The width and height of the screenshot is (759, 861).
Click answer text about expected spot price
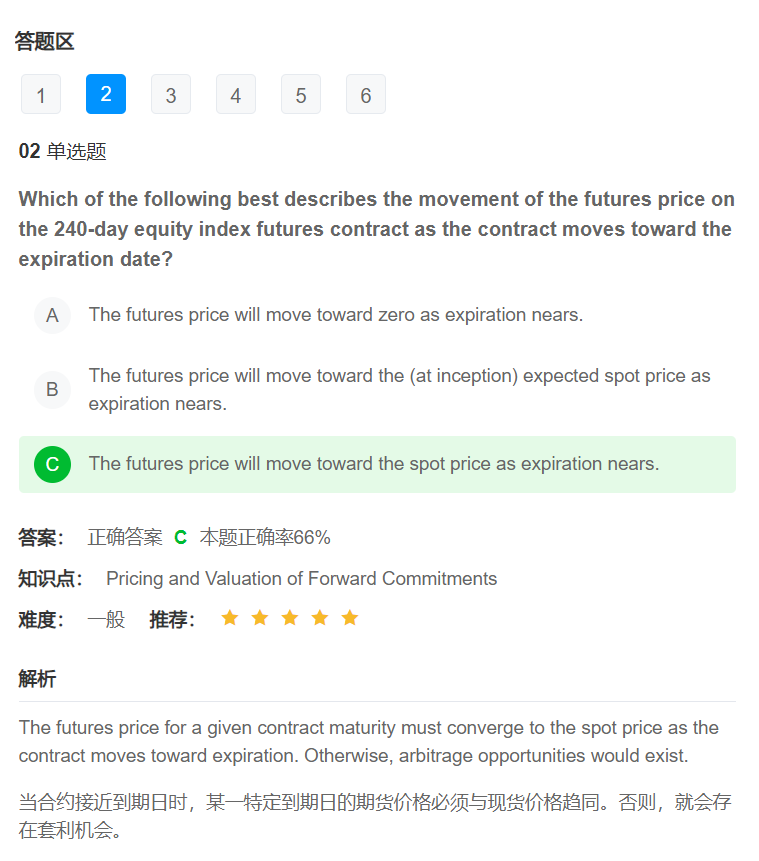399,389
